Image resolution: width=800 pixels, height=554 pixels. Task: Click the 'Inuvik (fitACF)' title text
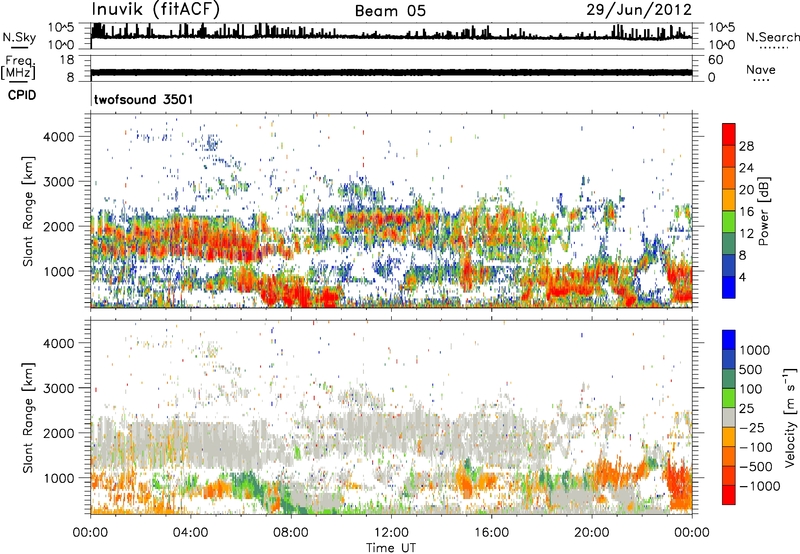click(x=156, y=10)
